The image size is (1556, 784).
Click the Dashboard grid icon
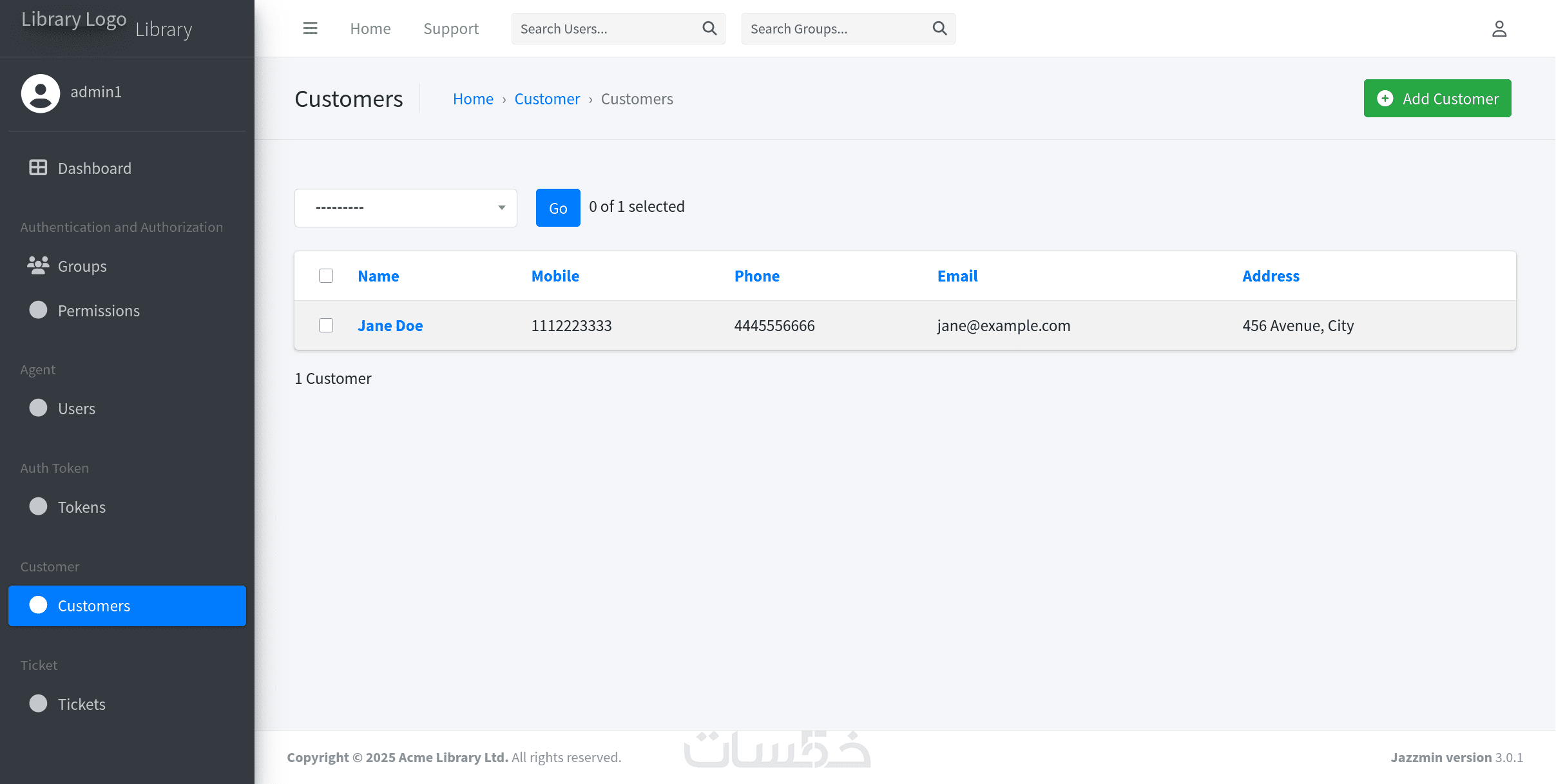coord(38,167)
